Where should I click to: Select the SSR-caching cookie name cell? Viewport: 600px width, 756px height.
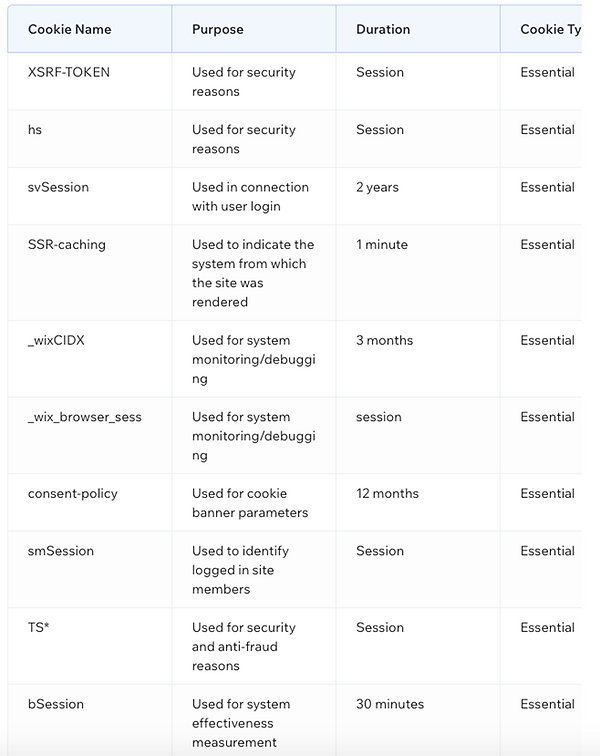tap(67, 244)
